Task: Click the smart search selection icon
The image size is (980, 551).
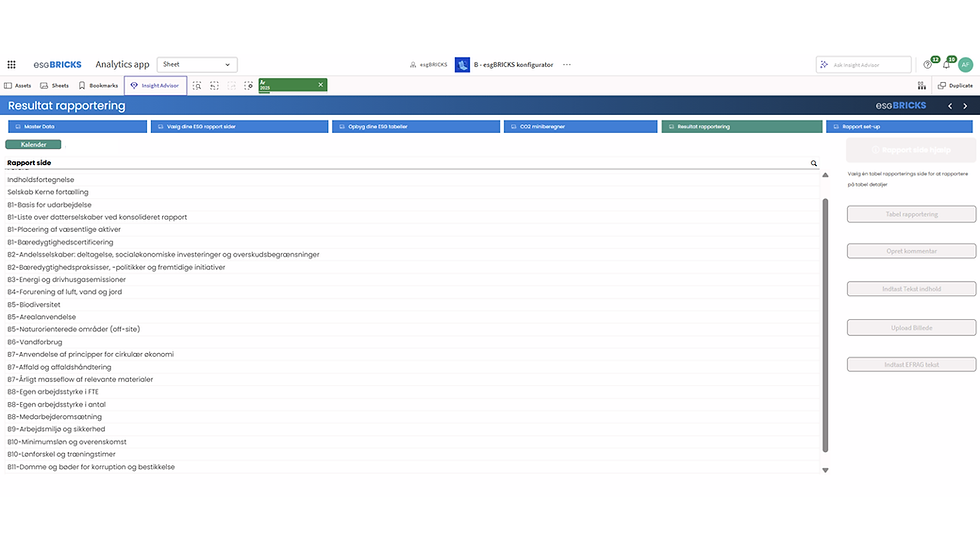Action: point(197,86)
